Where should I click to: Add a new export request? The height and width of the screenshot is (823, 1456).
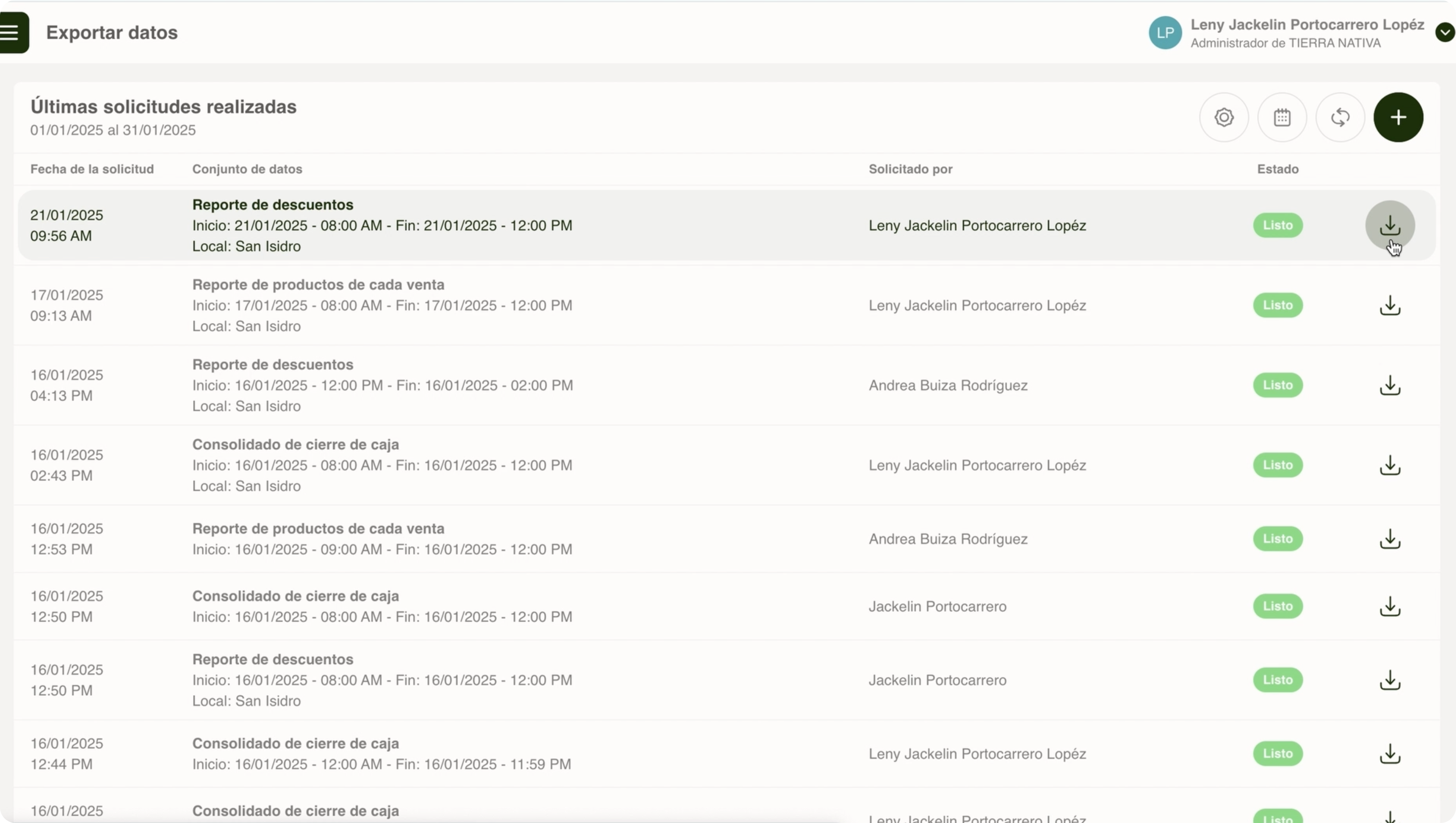coord(1398,117)
